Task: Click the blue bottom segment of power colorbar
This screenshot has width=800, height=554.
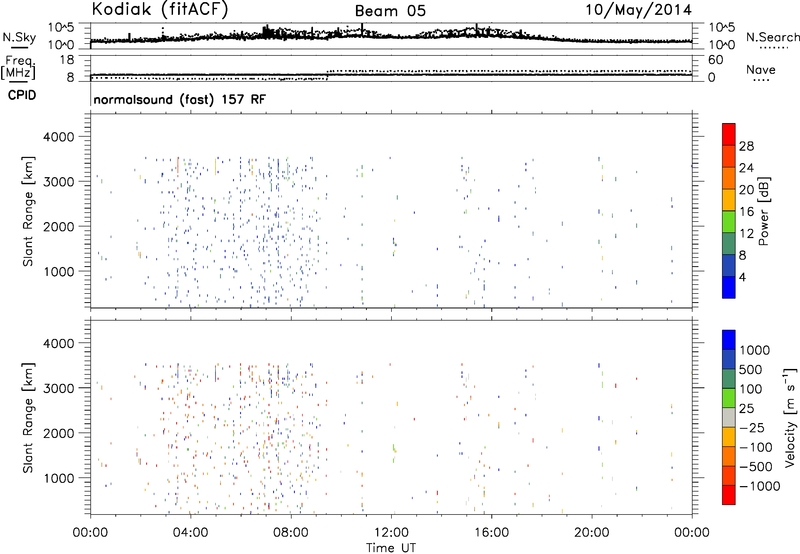Action: pos(729,287)
